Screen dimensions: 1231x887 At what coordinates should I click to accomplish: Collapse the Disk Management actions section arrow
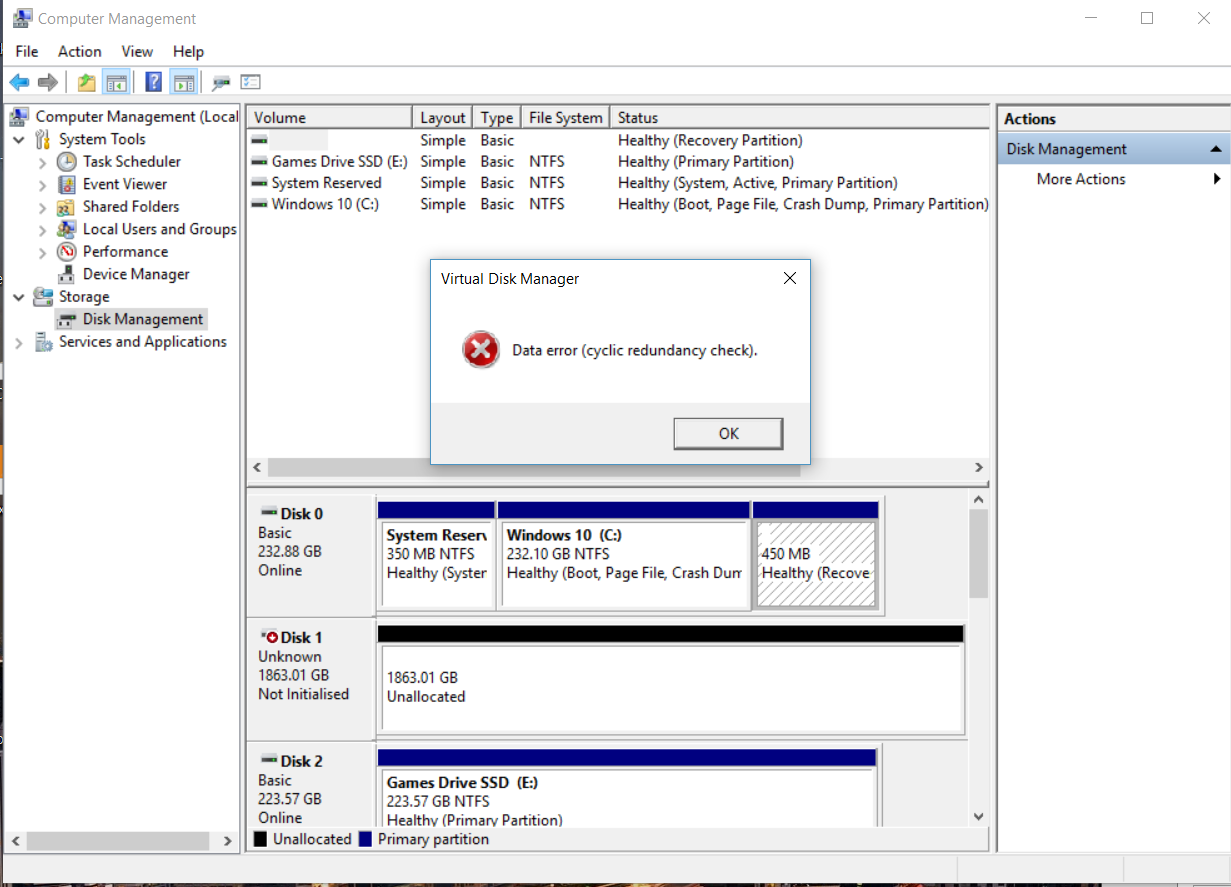1216,149
